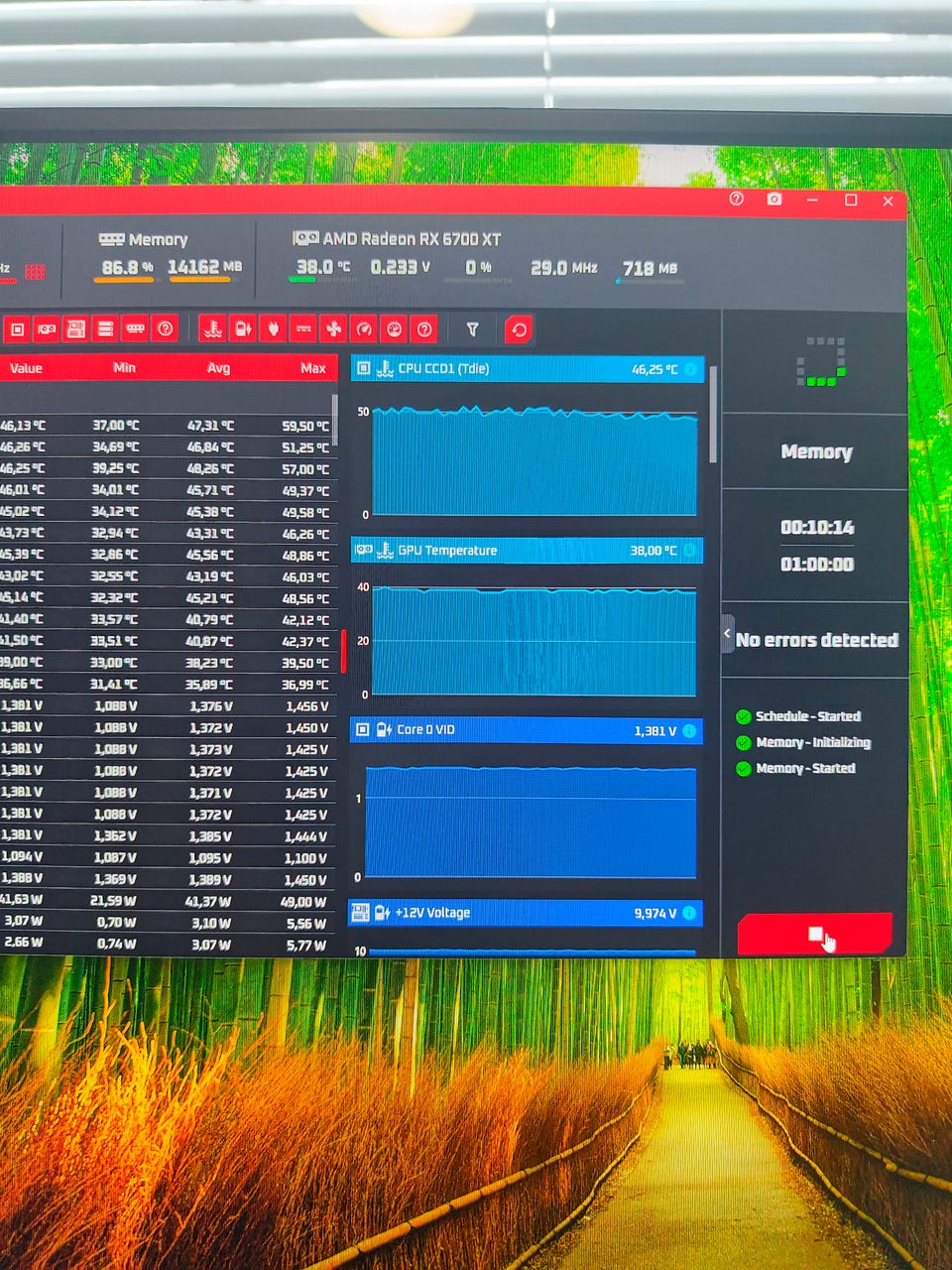Toggle the fan readings filter icon
952x1270 pixels.
[x=333, y=328]
